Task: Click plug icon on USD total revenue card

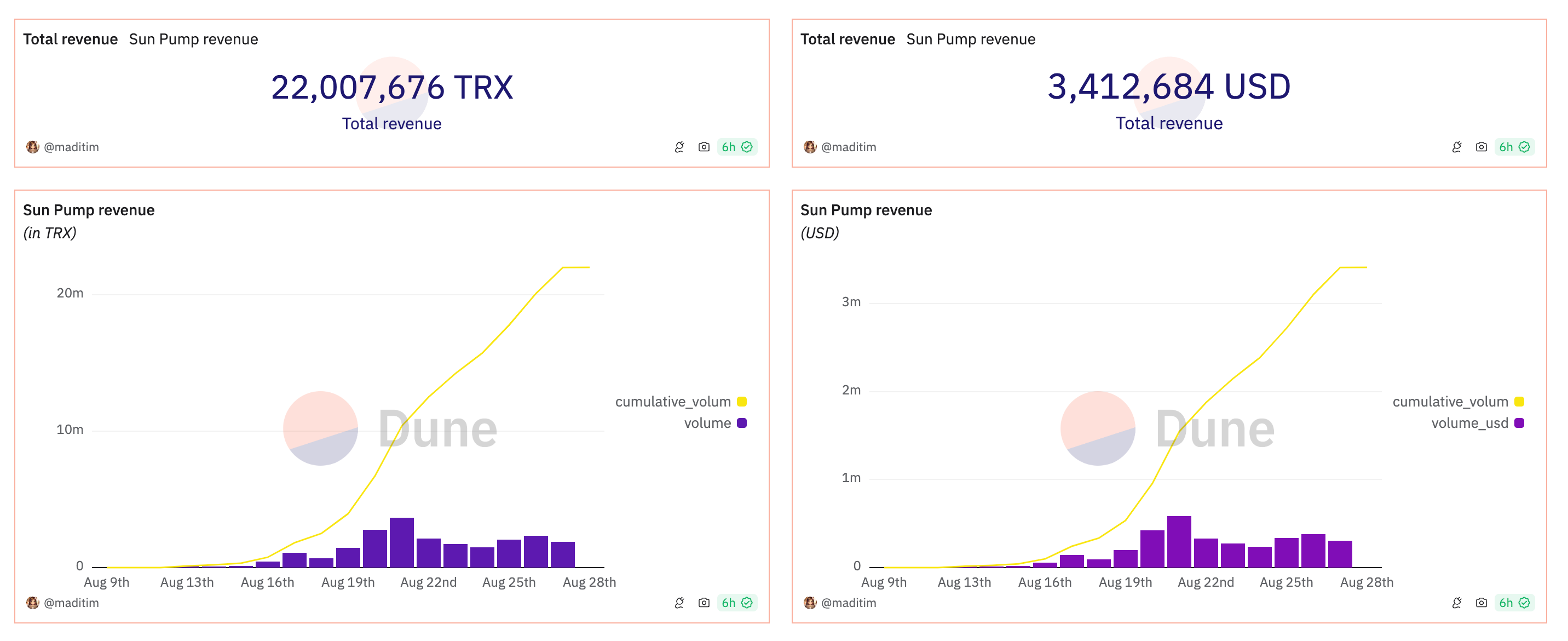Action: (x=1457, y=147)
